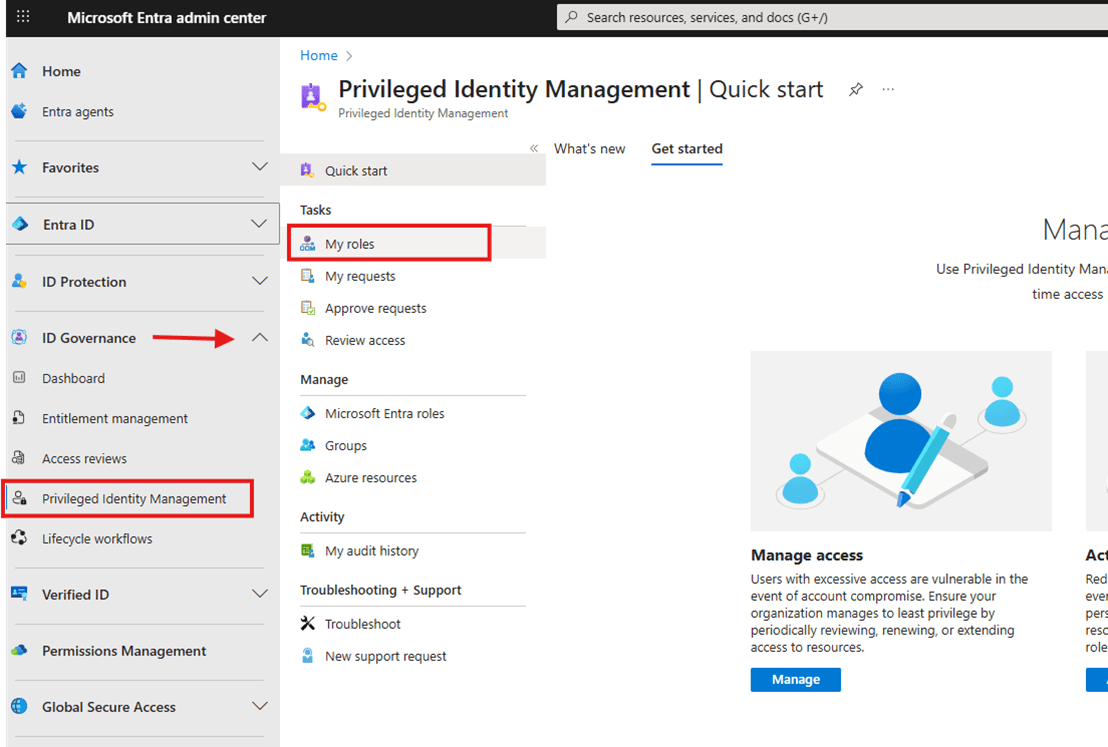This screenshot has height=747, width=1108.
Task: Click the Dashboard icon
Action: point(19,377)
